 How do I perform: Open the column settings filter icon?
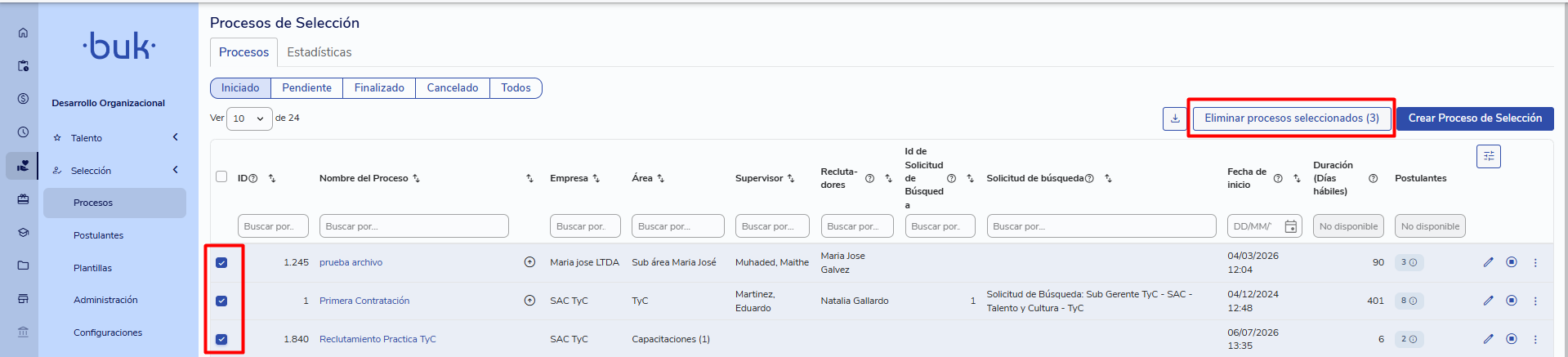1489,156
